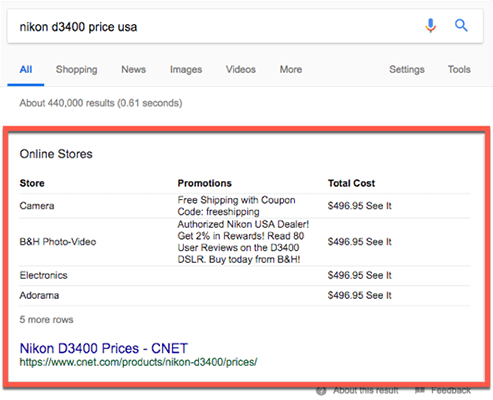Open the Nikon D3400 Prices - CNET link
This screenshot has height=400, width=493.
(x=104, y=348)
